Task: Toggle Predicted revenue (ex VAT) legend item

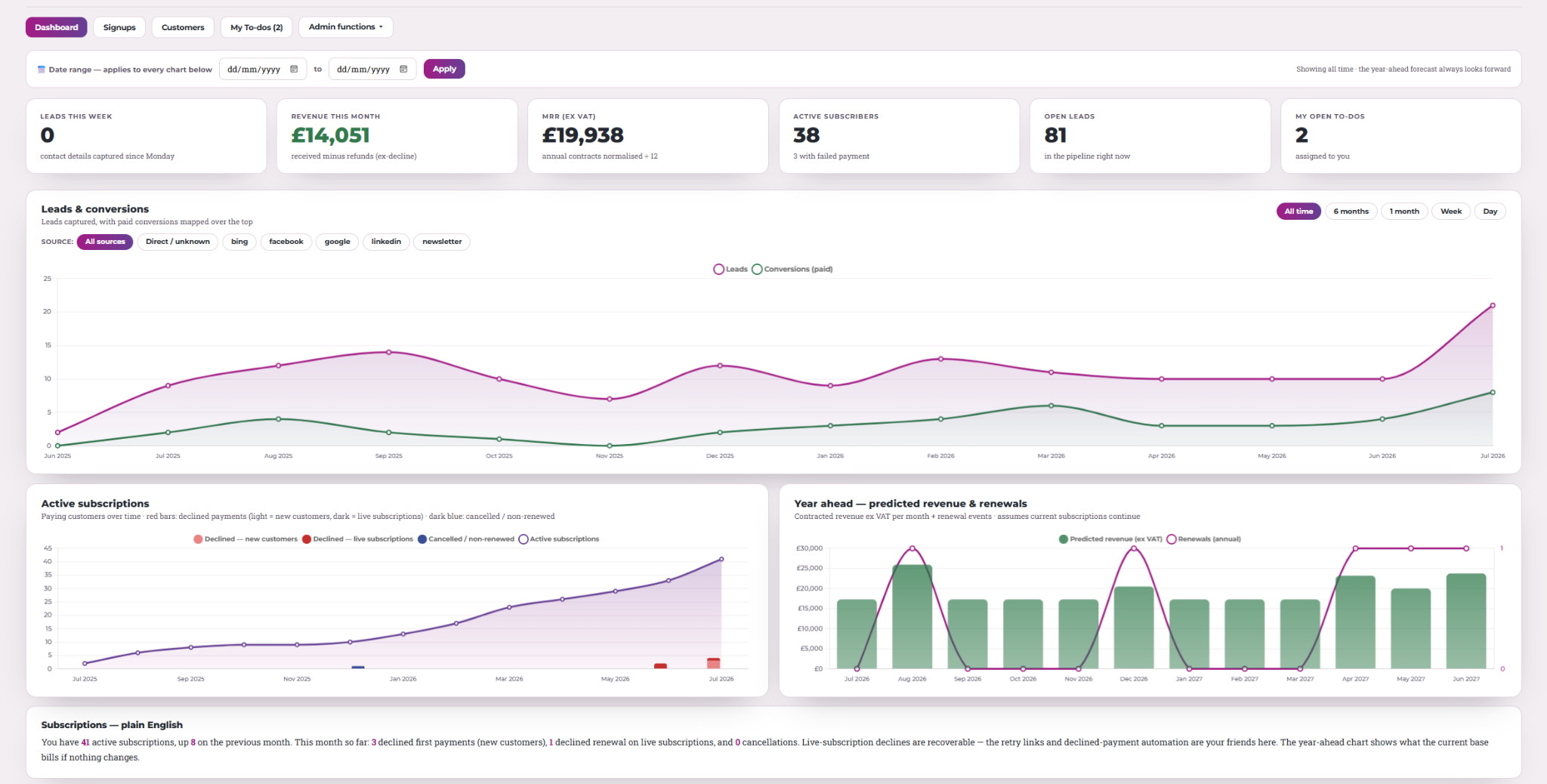Action: pyautogui.click(x=1110, y=539)
